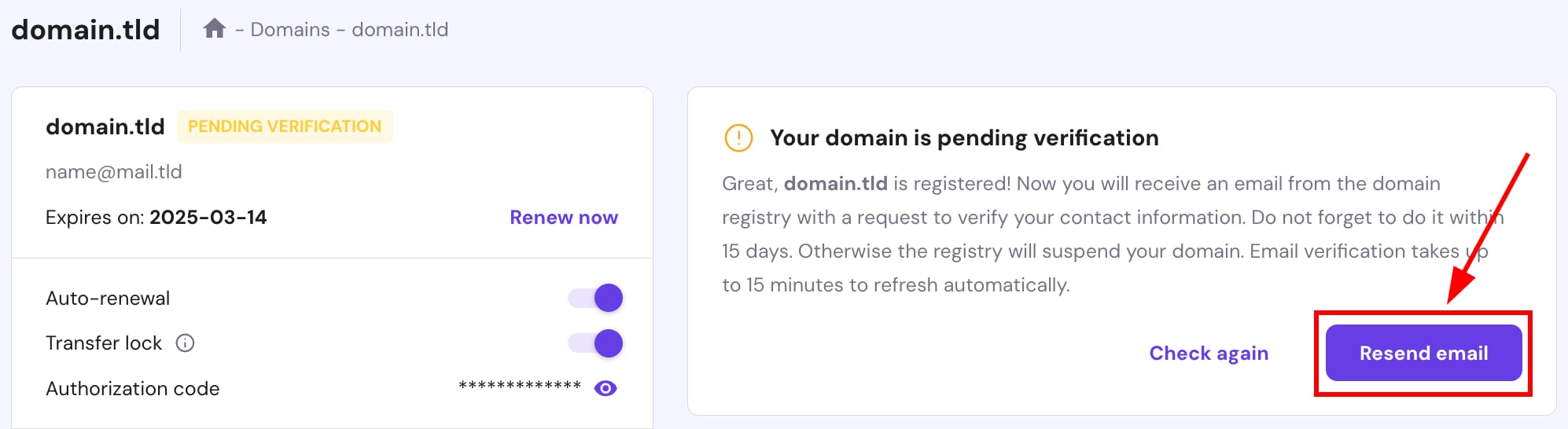Click the name@mail.tld email address
Viewport: 1568px width, 429px height.
[114, 172]
